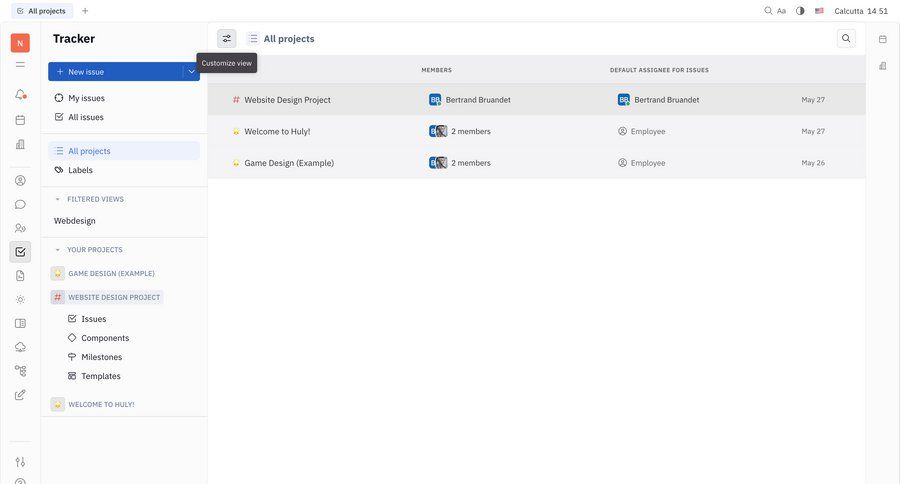Collapse the Filtered Views section

[58, 199]
